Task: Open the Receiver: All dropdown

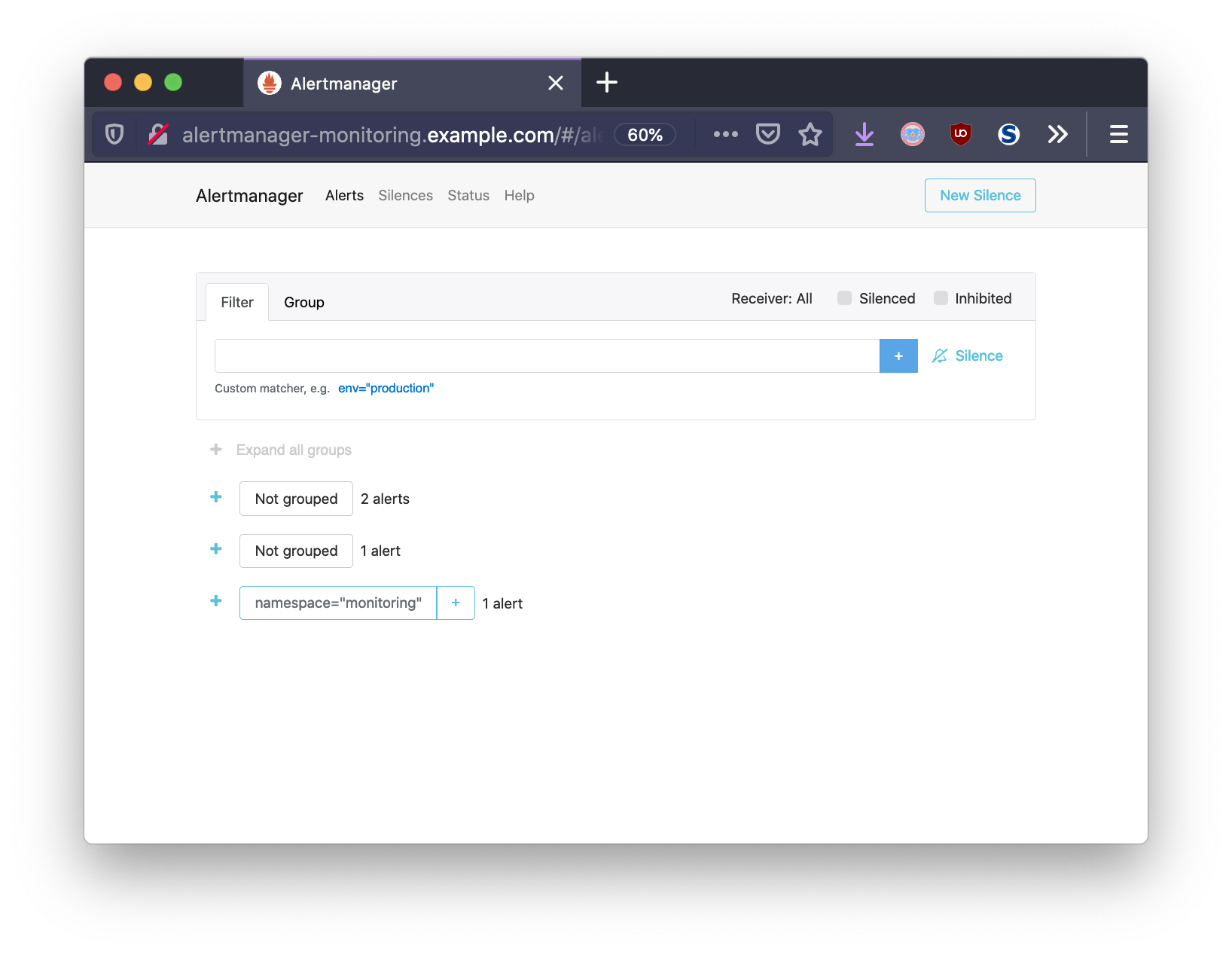Action: 771,298
